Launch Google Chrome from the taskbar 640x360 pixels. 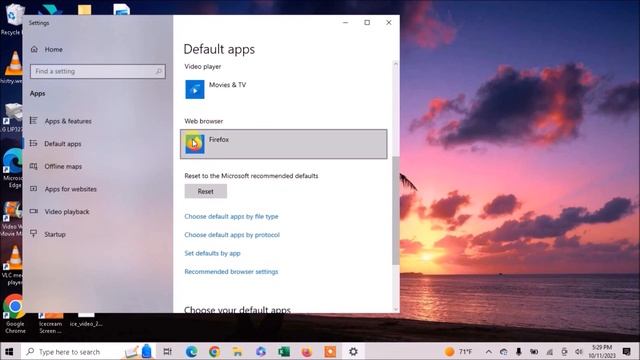pyautogui.click(x=214, y=351)
